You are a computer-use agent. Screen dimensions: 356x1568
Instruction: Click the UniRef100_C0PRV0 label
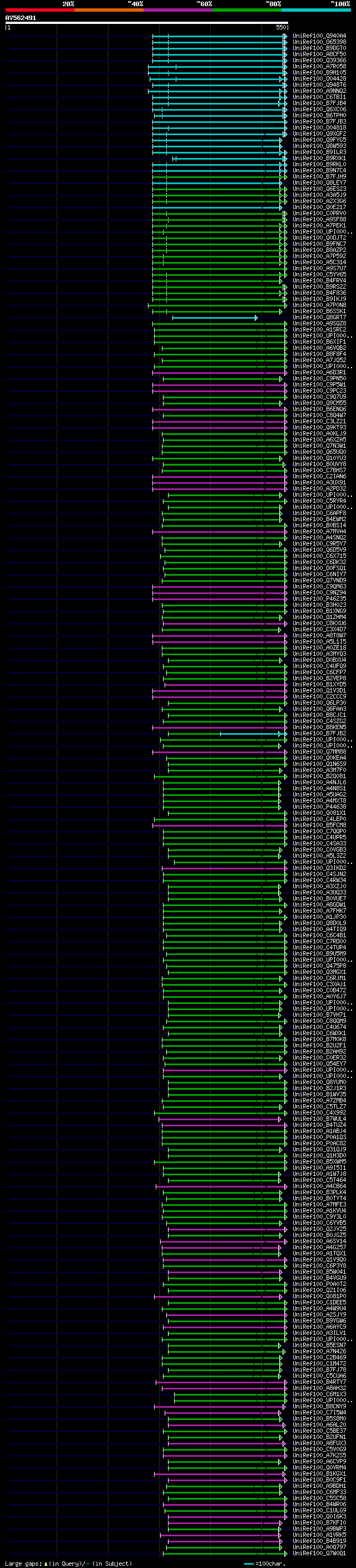319,213
